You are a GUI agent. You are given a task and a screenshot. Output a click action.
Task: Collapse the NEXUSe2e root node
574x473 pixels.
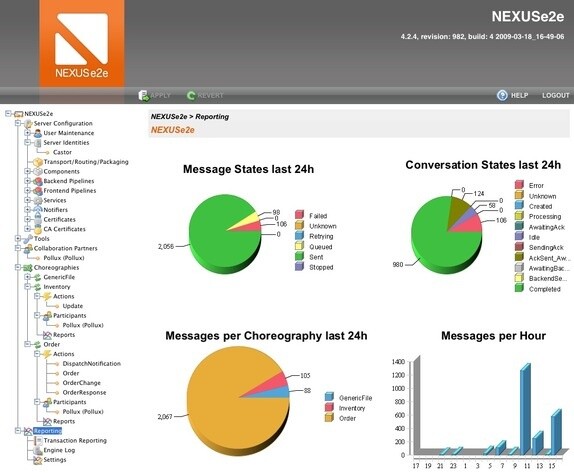(x=8, y=114)
